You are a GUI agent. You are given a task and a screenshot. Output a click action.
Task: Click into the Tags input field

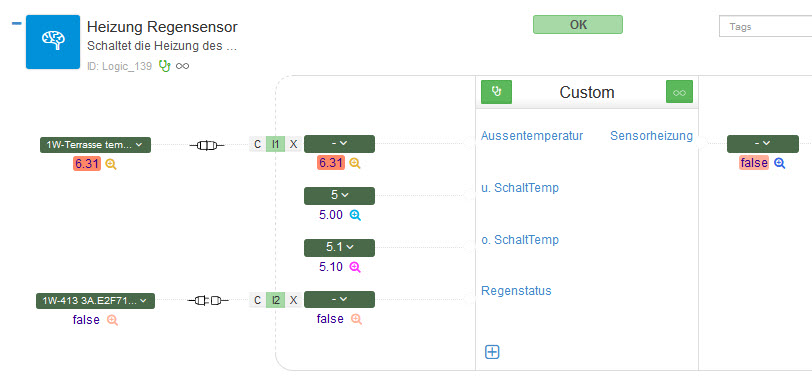click(x=765, y=26)
